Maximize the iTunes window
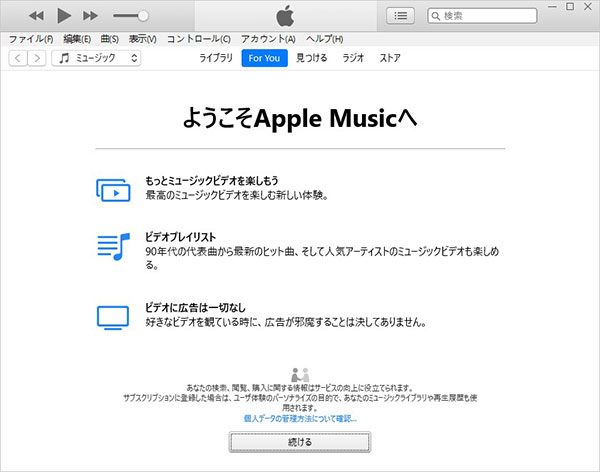Image resolution: width=600 pixels, height=472 pixels. coord(570,7)
